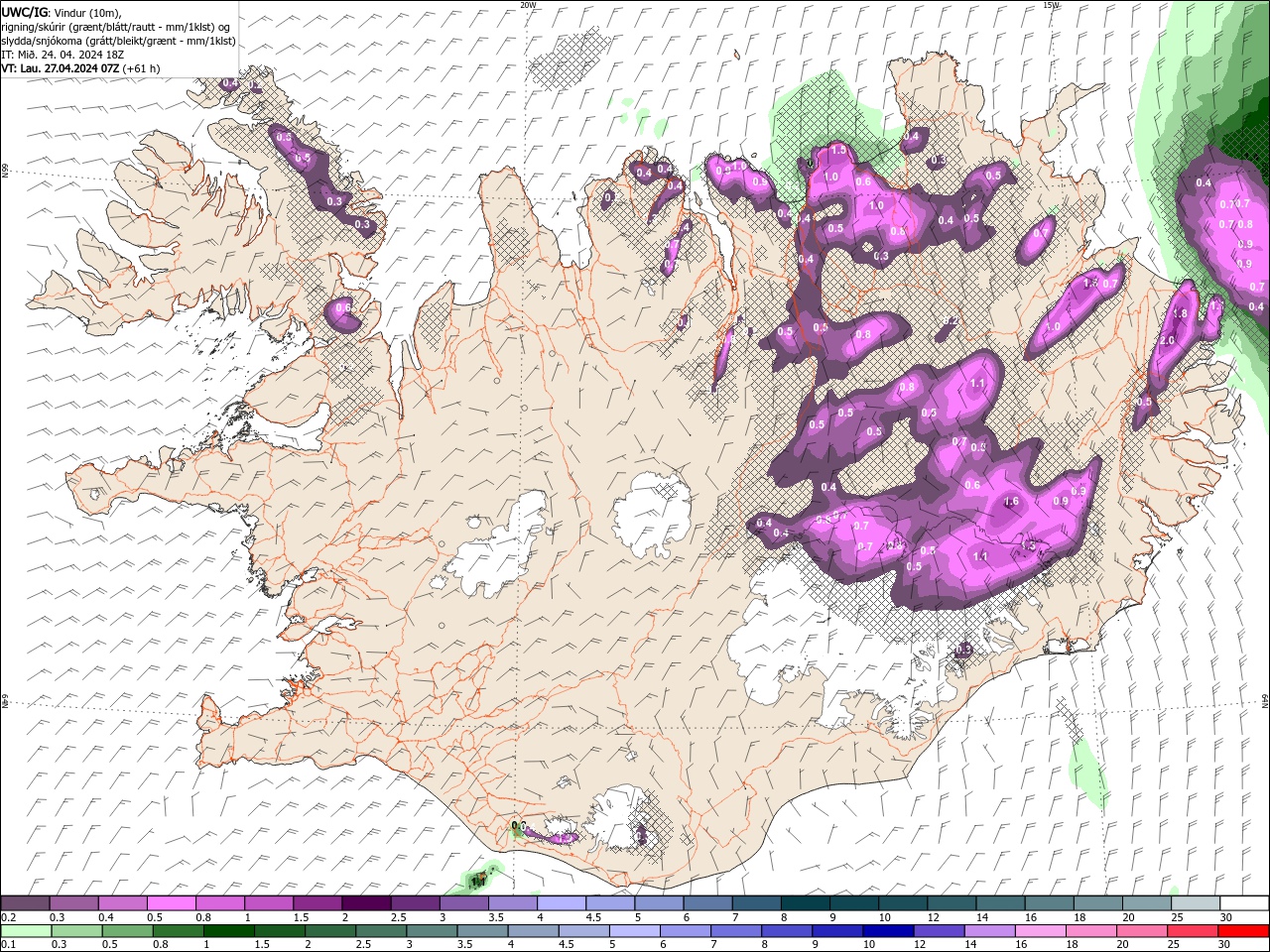This screenshot has width=1270, height=952.
Task: Click the 'UWC/IG' title text
Action: [24, 12]
